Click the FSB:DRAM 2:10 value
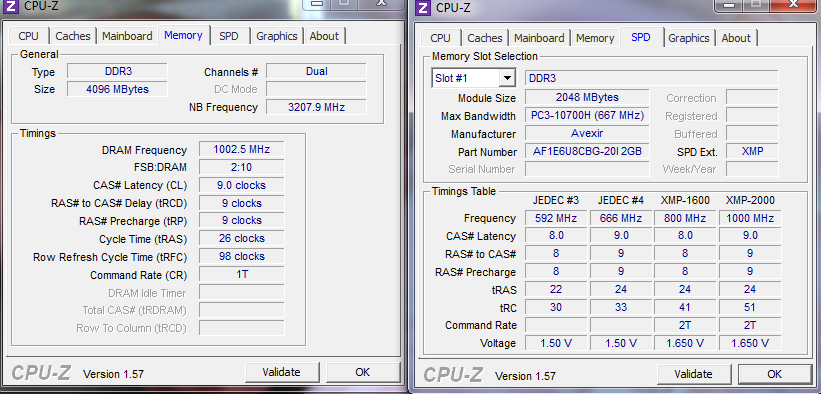821x394 pixels. (x=241, y=167)
